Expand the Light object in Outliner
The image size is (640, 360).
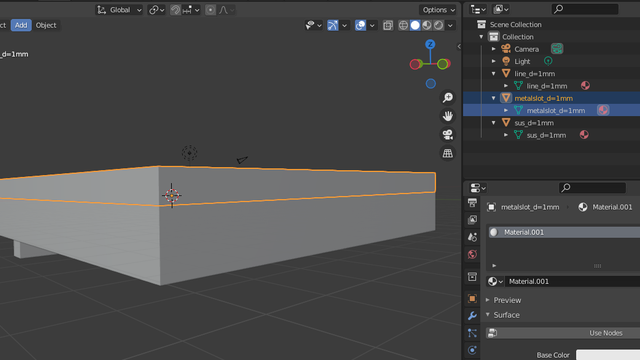click(493, 61)
